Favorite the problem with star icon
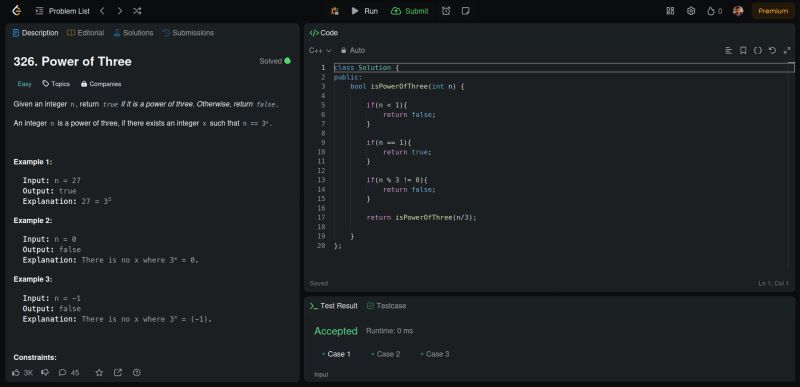Screen dimensions: 800x387 tap(99, 373)
